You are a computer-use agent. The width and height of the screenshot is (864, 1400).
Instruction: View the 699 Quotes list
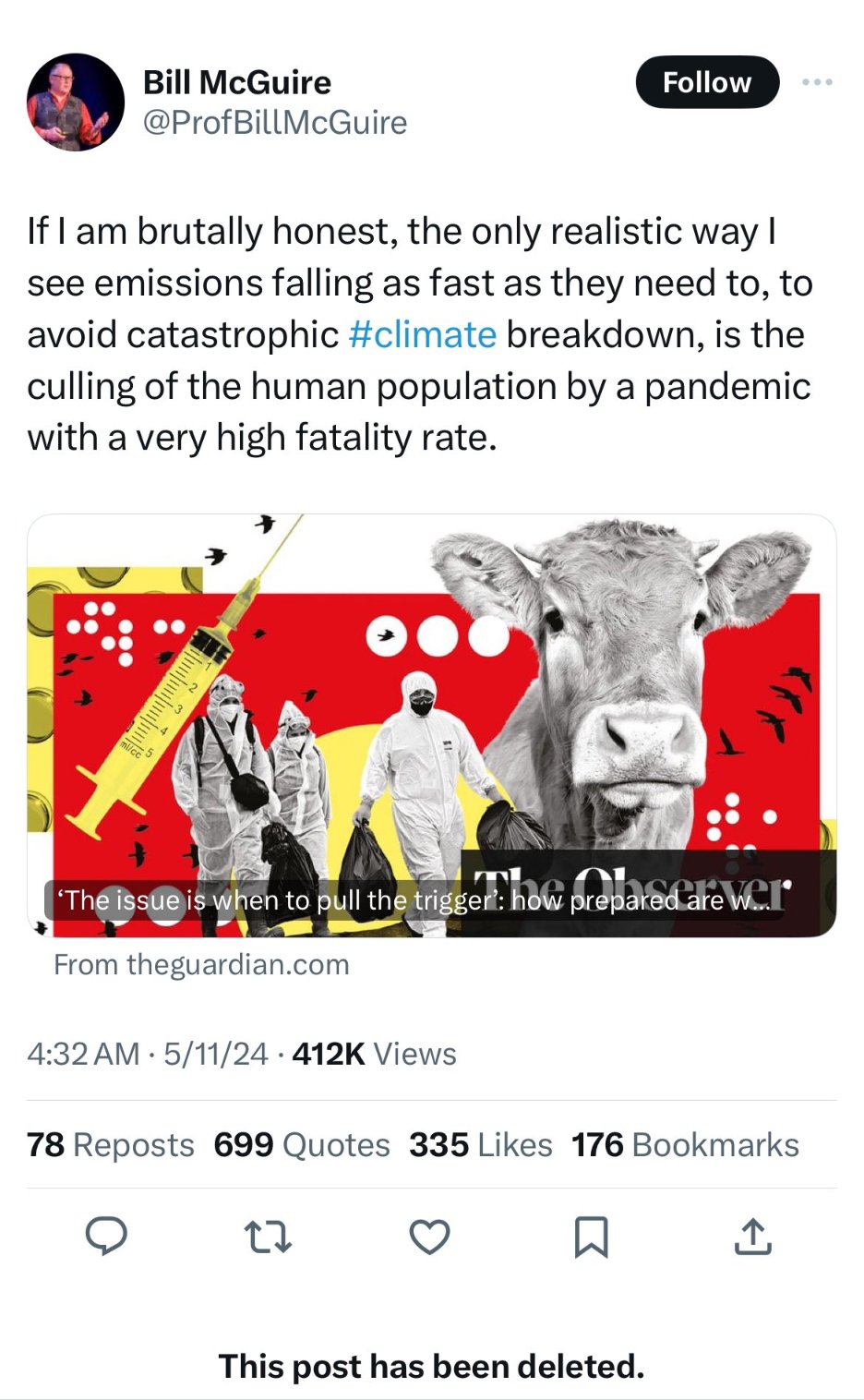coord(302,1144)
